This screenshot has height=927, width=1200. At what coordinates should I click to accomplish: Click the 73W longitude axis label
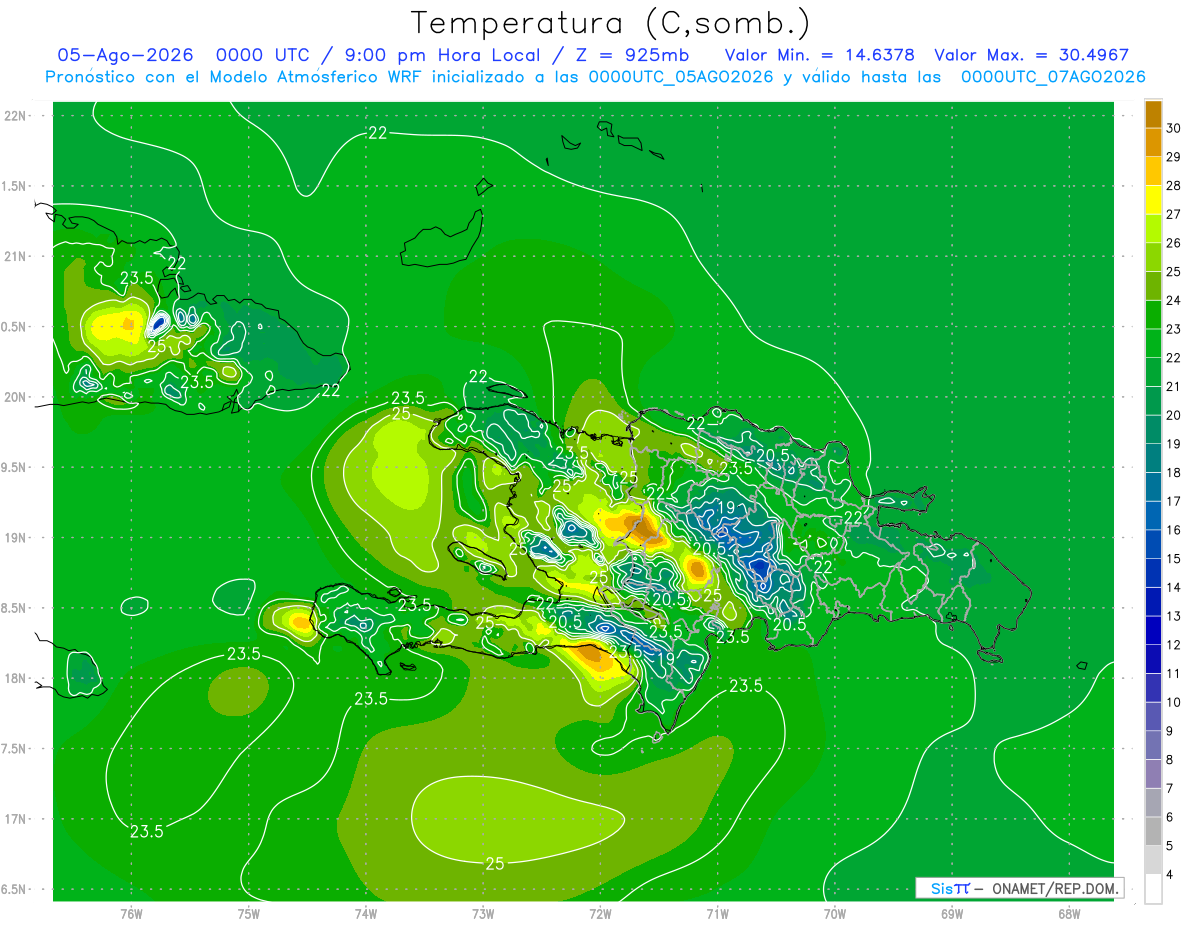tap(483, 913)
